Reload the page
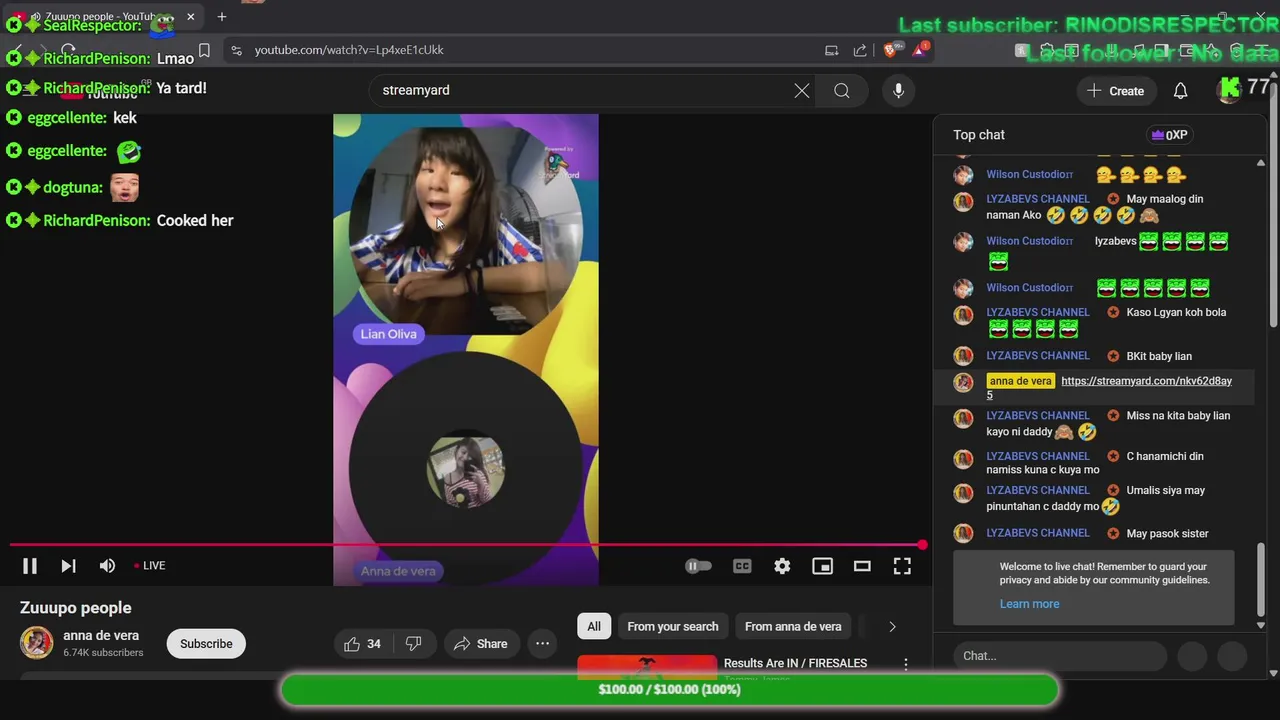 (68, 50)
